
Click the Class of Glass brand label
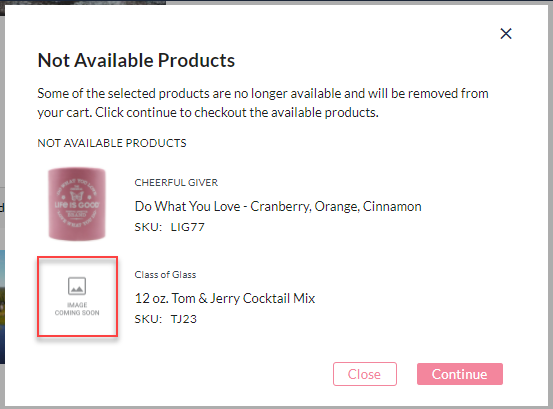[165, 275]
